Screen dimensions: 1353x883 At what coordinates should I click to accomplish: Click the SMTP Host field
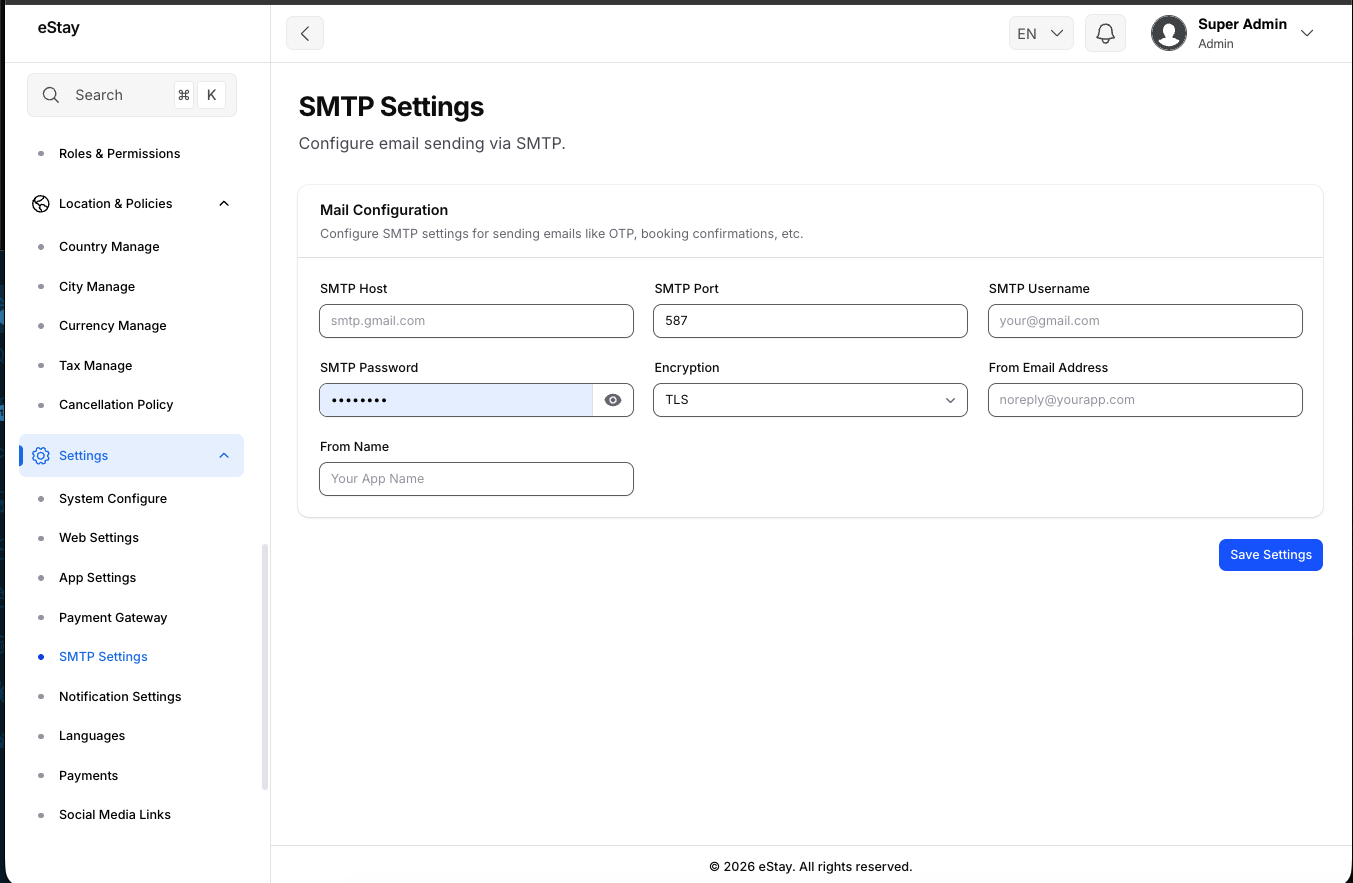click(476, 321)
